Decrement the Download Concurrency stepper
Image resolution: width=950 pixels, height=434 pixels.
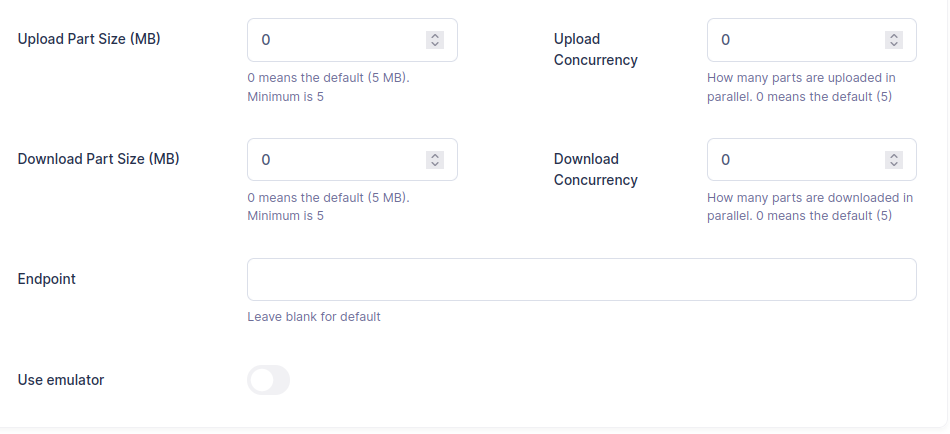click(x=894, y=164)
